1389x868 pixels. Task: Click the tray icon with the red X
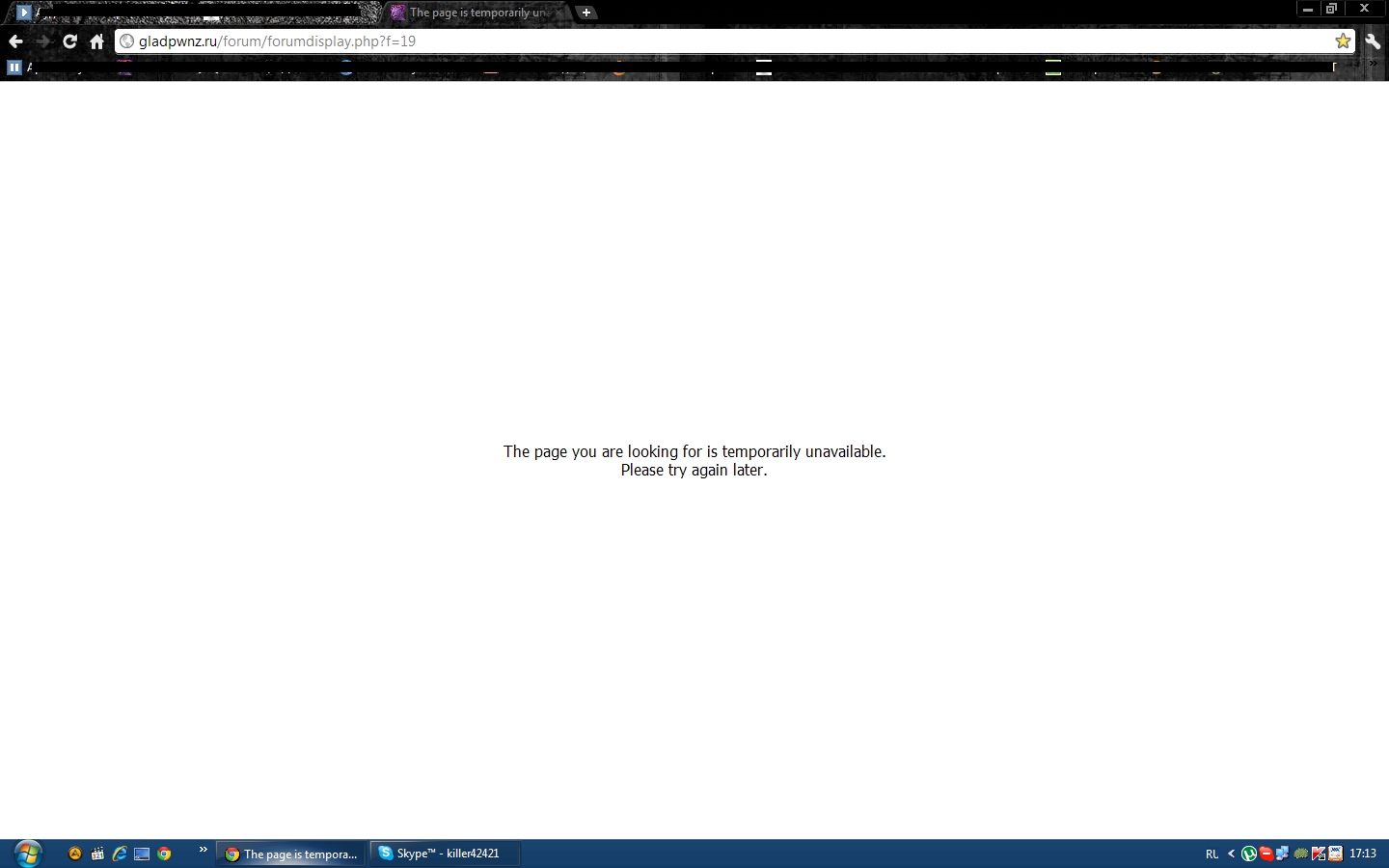tap(1319, 854)
